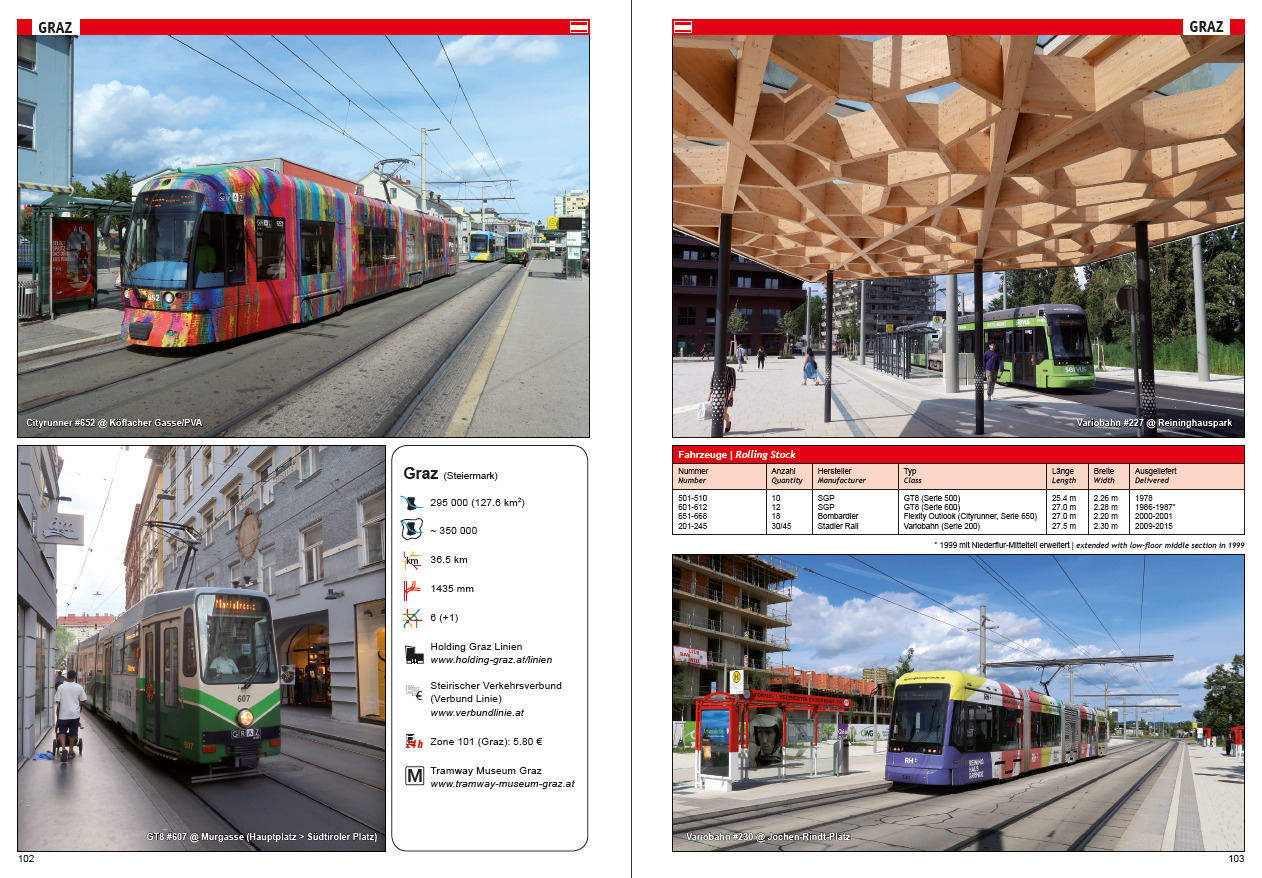Image resolution: width=1262 pixels, height=878 pixels.
Task: Select the Variobahn #227 Reininghauspark photo
Action: [957, 235]
